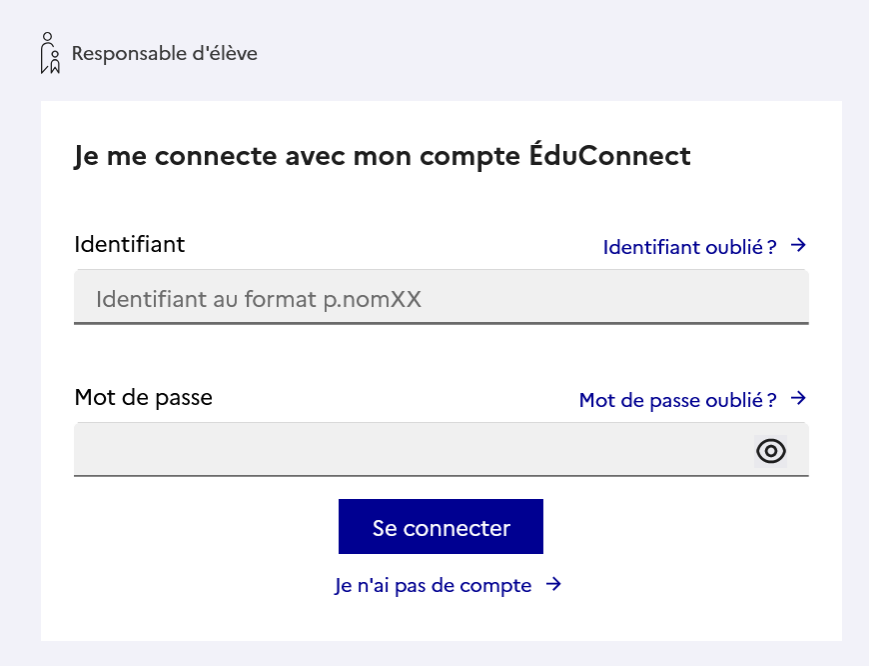The height and width of the screenshot is (666, 869).
Task: Click the Identifiant field label
Action: click(x=130, y=244)
